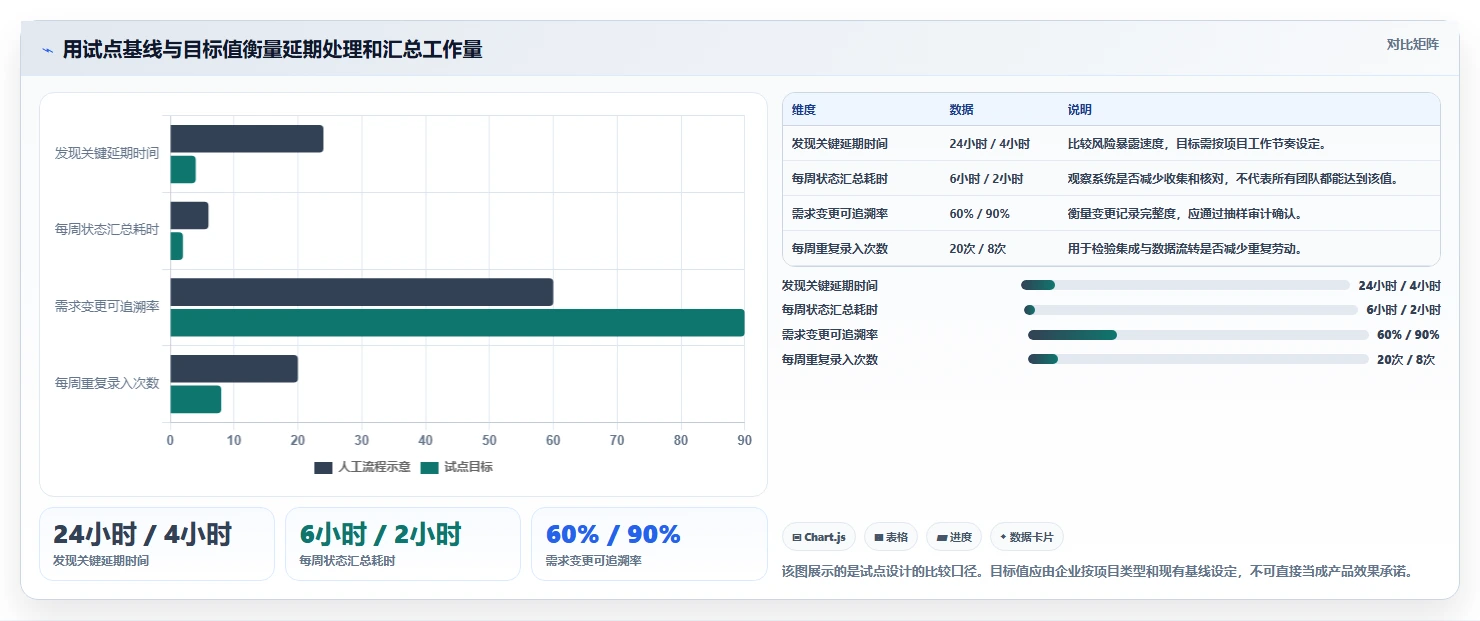This screenshot has width=1480, height=621.
Task: Click the footer note starting with 该图展示的是试点设计
Action: (x=1098, y=572)
